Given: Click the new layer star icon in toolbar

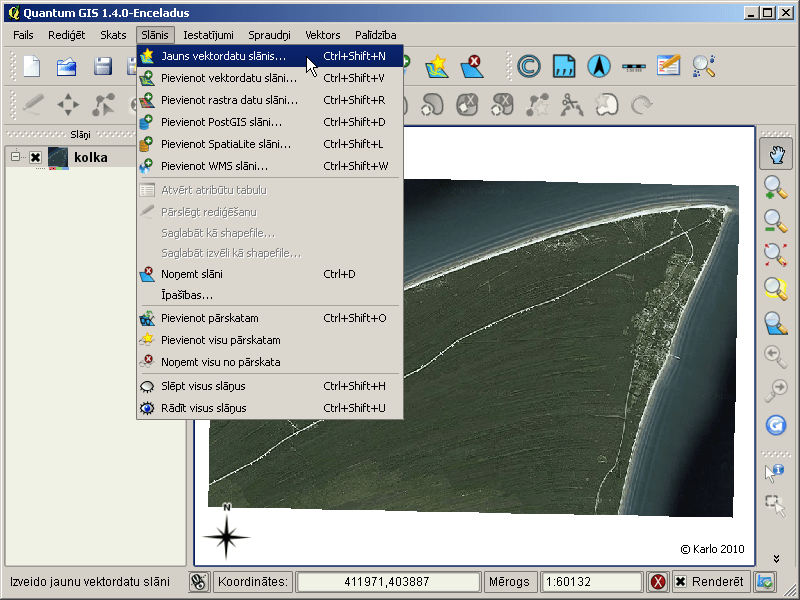Looking at the screenshot, I should pos(437,66).
